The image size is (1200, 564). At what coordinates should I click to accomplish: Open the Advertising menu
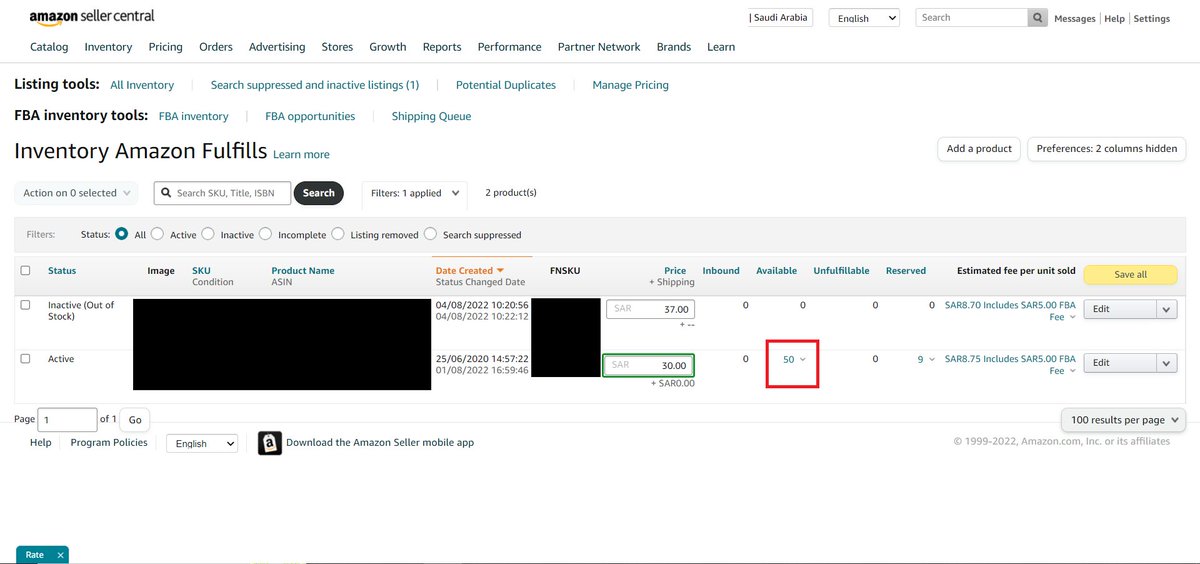point(277,47)
